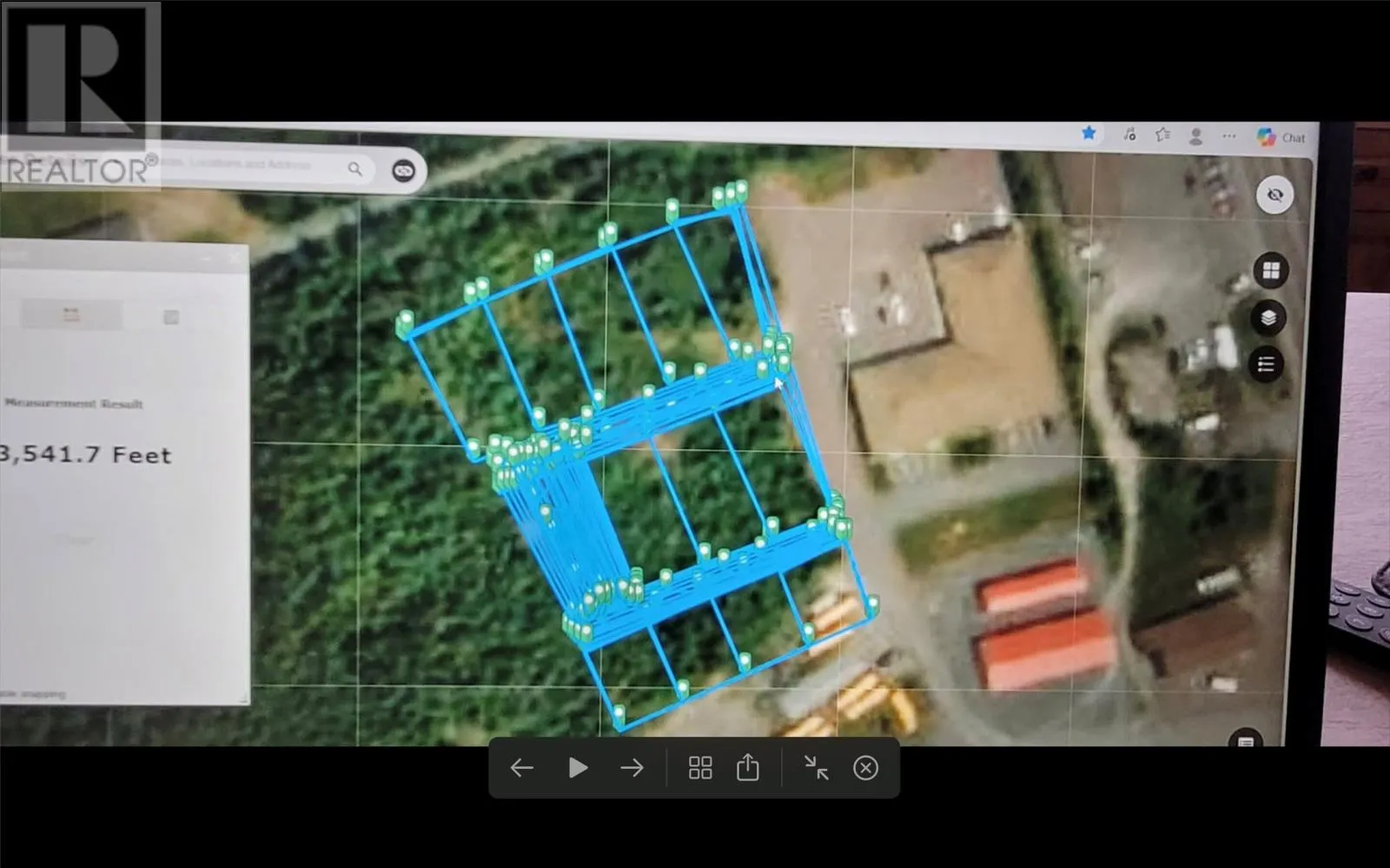Exit fullscreen with the collapse arrows icon
The height and width of the screenshot is (868, 1390).
(x=816, y=768)
